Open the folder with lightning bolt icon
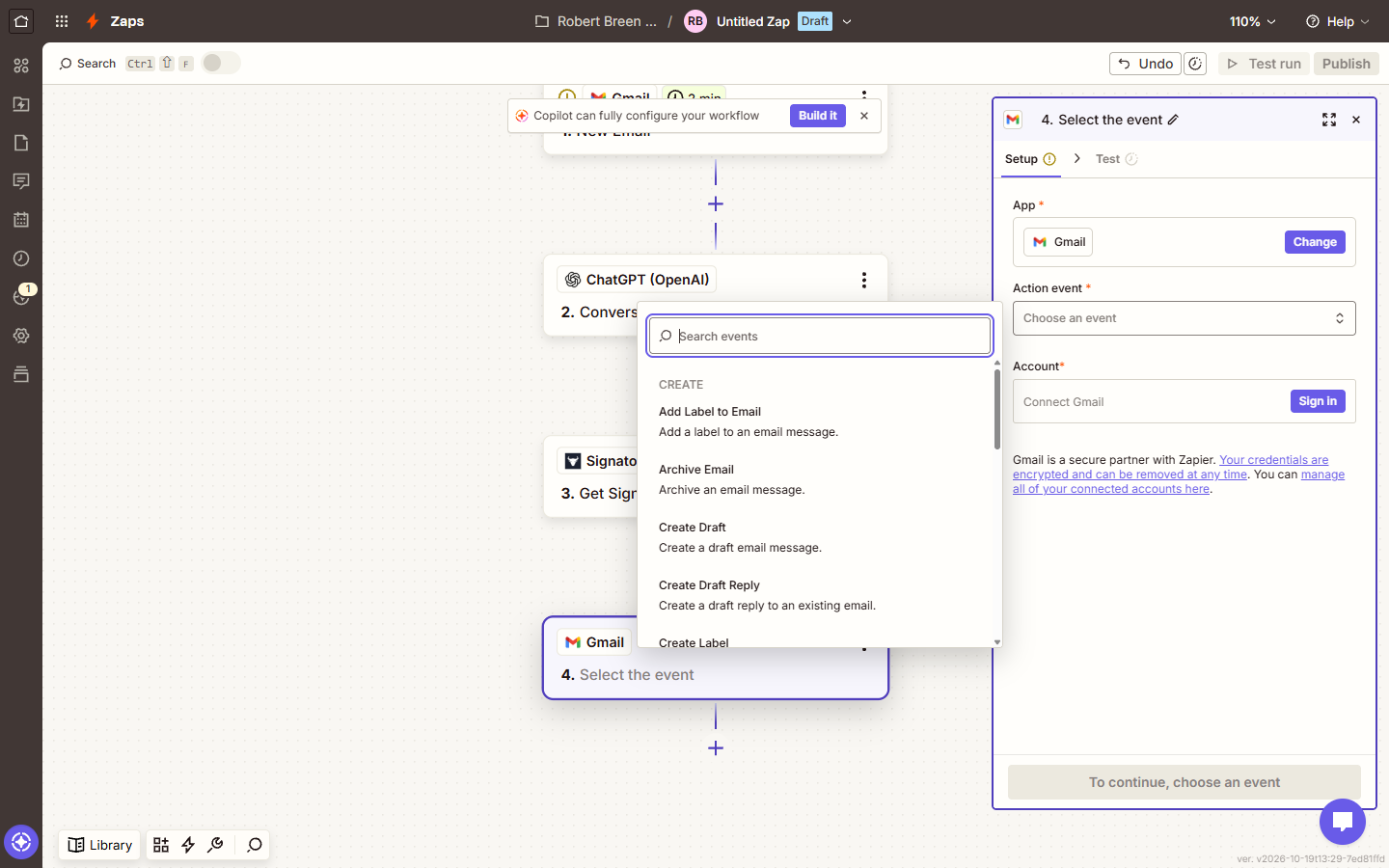The width and height of the screenshot is (1389, 868). [x=21, y=104]
